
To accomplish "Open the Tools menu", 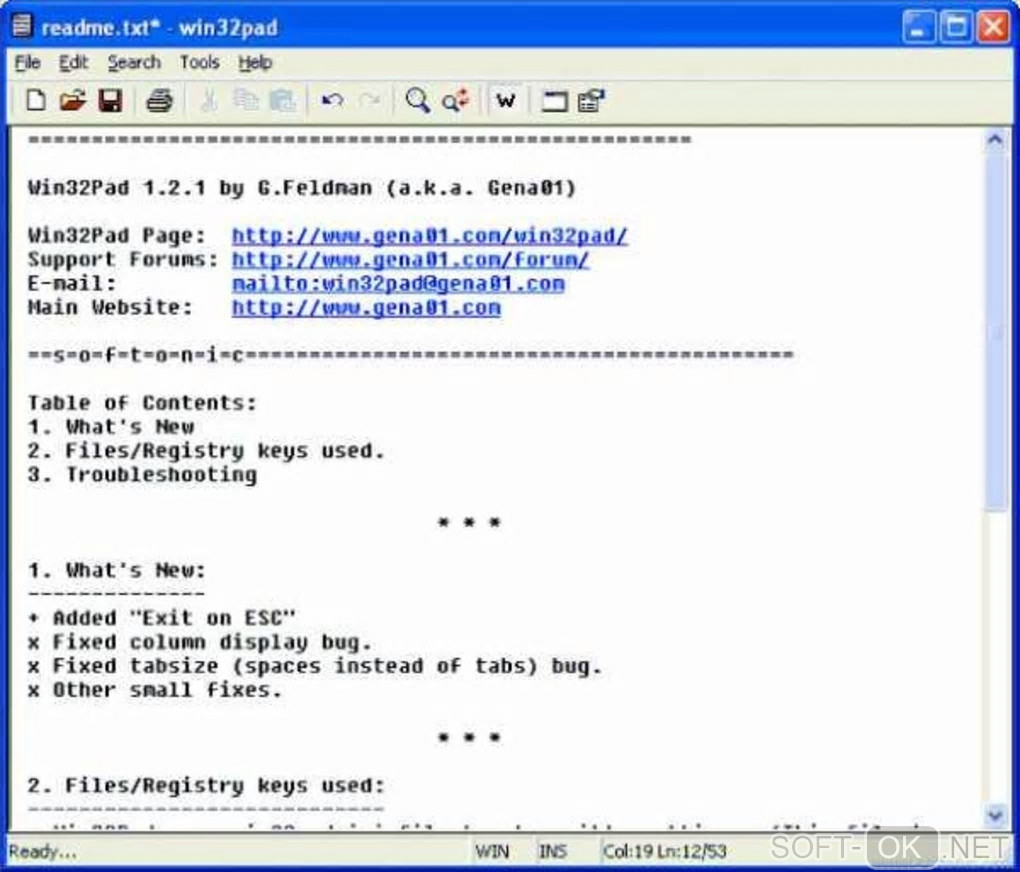I will click(199, 62).
